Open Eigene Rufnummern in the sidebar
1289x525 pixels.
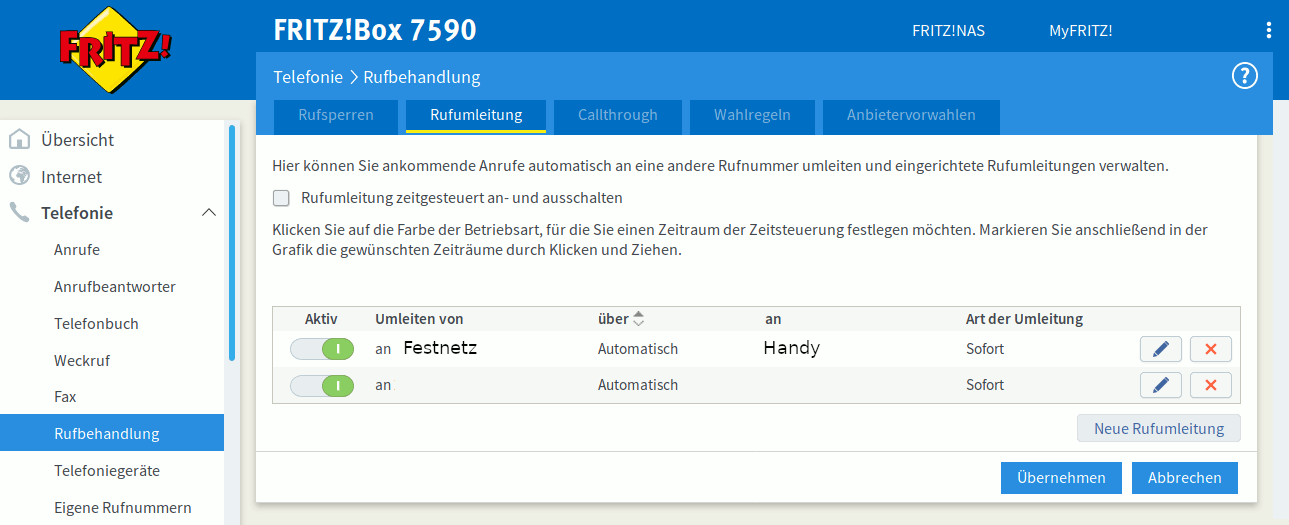pos(112,507)
